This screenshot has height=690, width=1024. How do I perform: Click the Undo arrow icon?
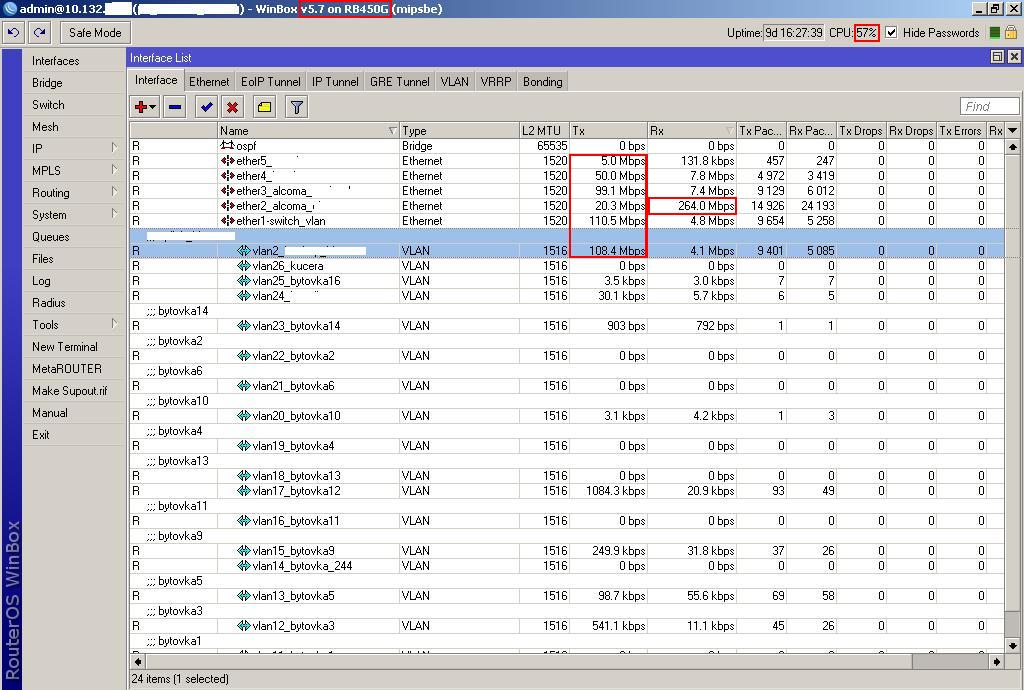pyautogui.click(x=14, y=33)
